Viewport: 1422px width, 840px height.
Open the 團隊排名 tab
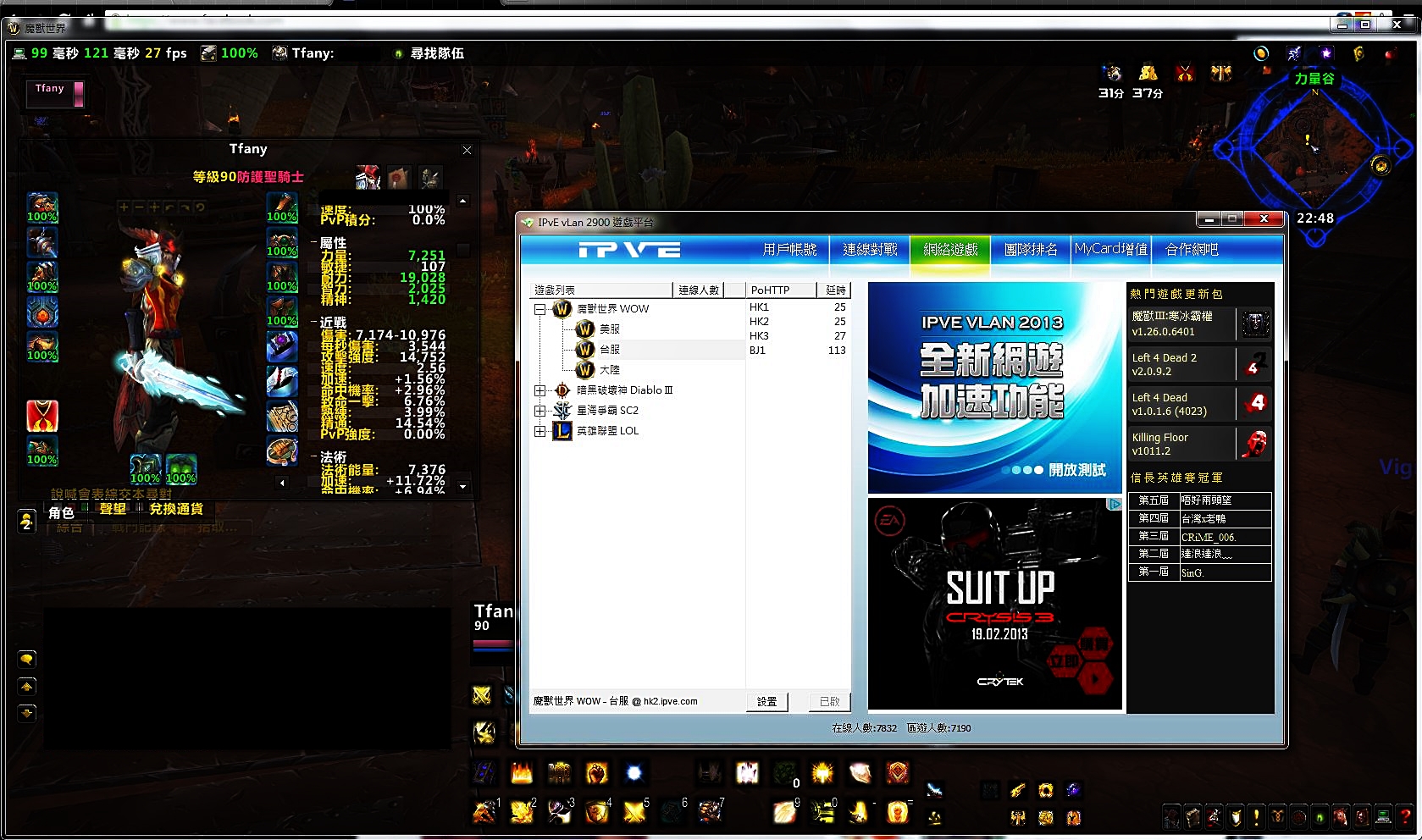click(1031, 250)
